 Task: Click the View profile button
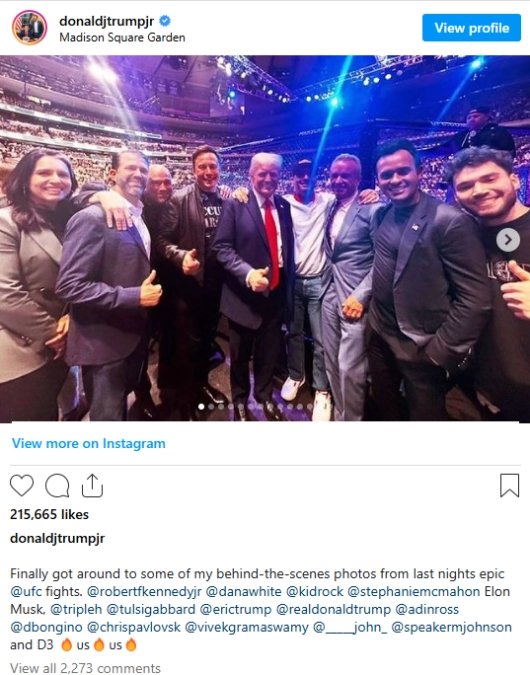coord(471,28)
